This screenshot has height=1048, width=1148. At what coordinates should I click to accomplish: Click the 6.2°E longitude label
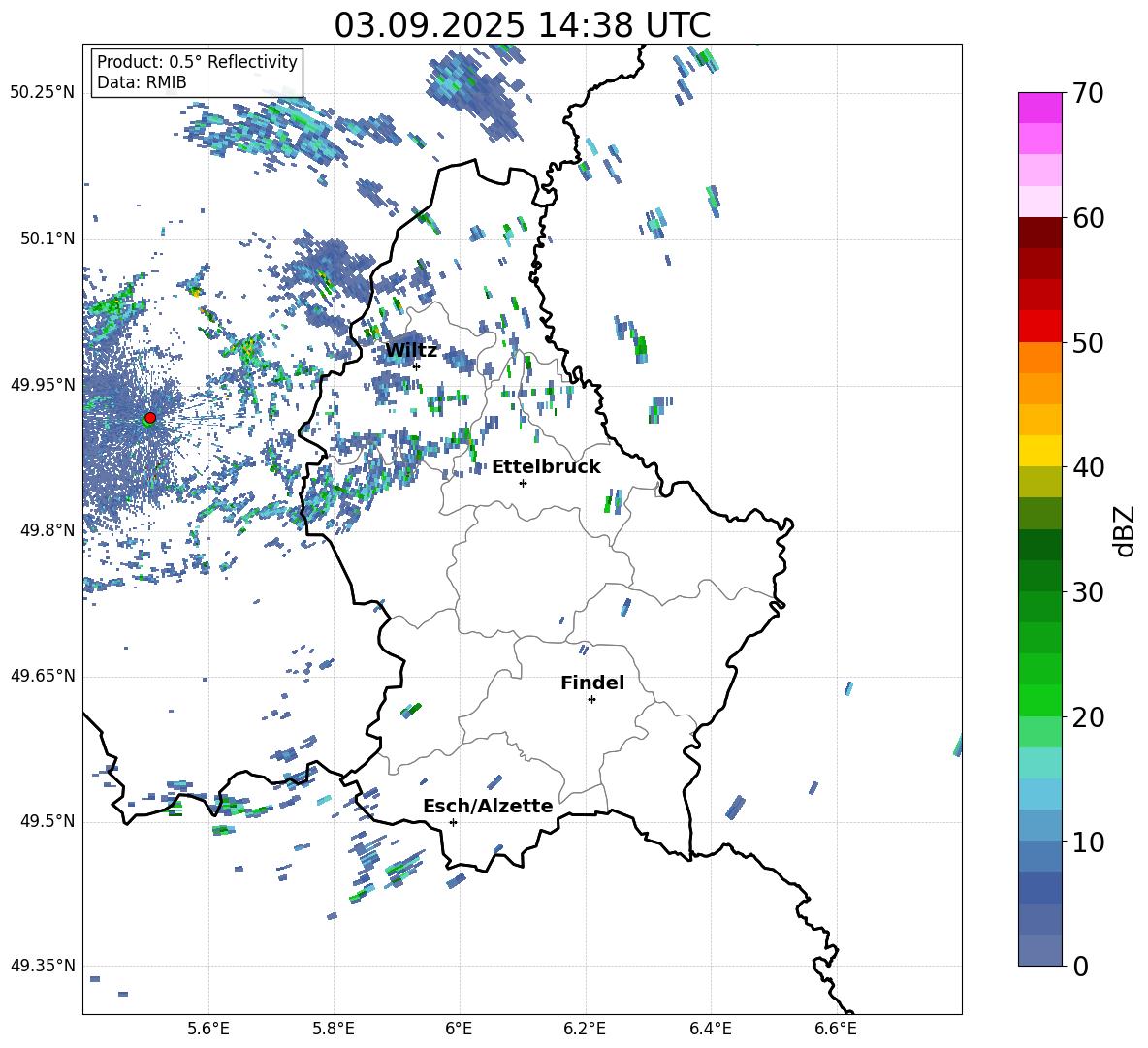585,1029
